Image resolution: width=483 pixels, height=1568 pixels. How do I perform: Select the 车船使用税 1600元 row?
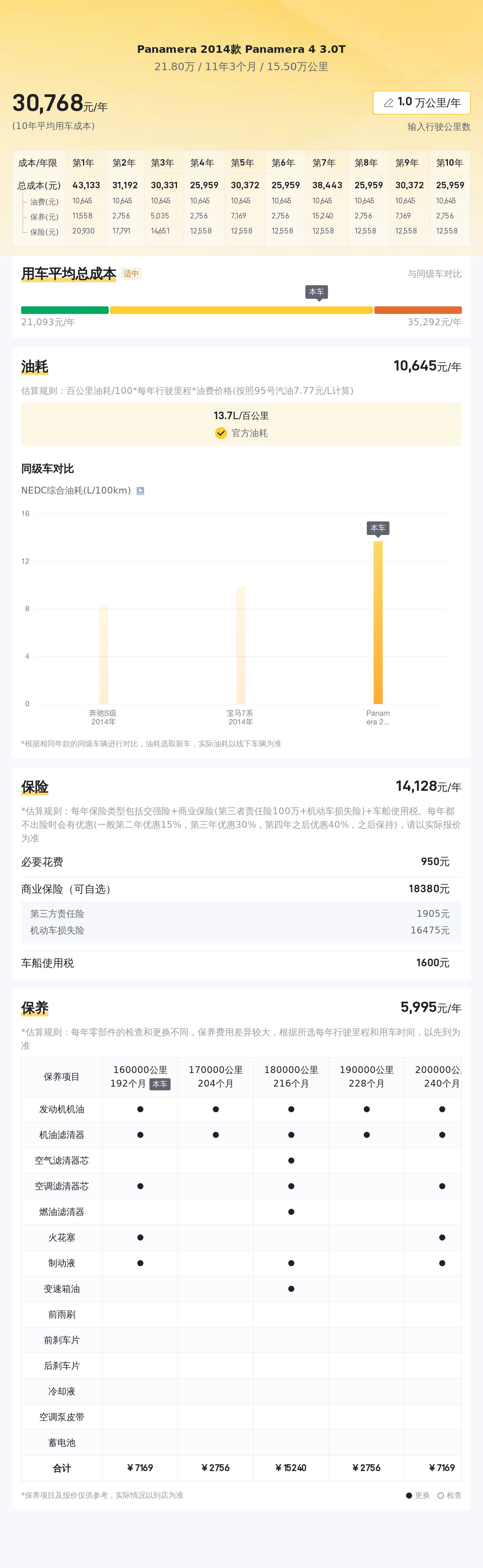coord(241,963)
